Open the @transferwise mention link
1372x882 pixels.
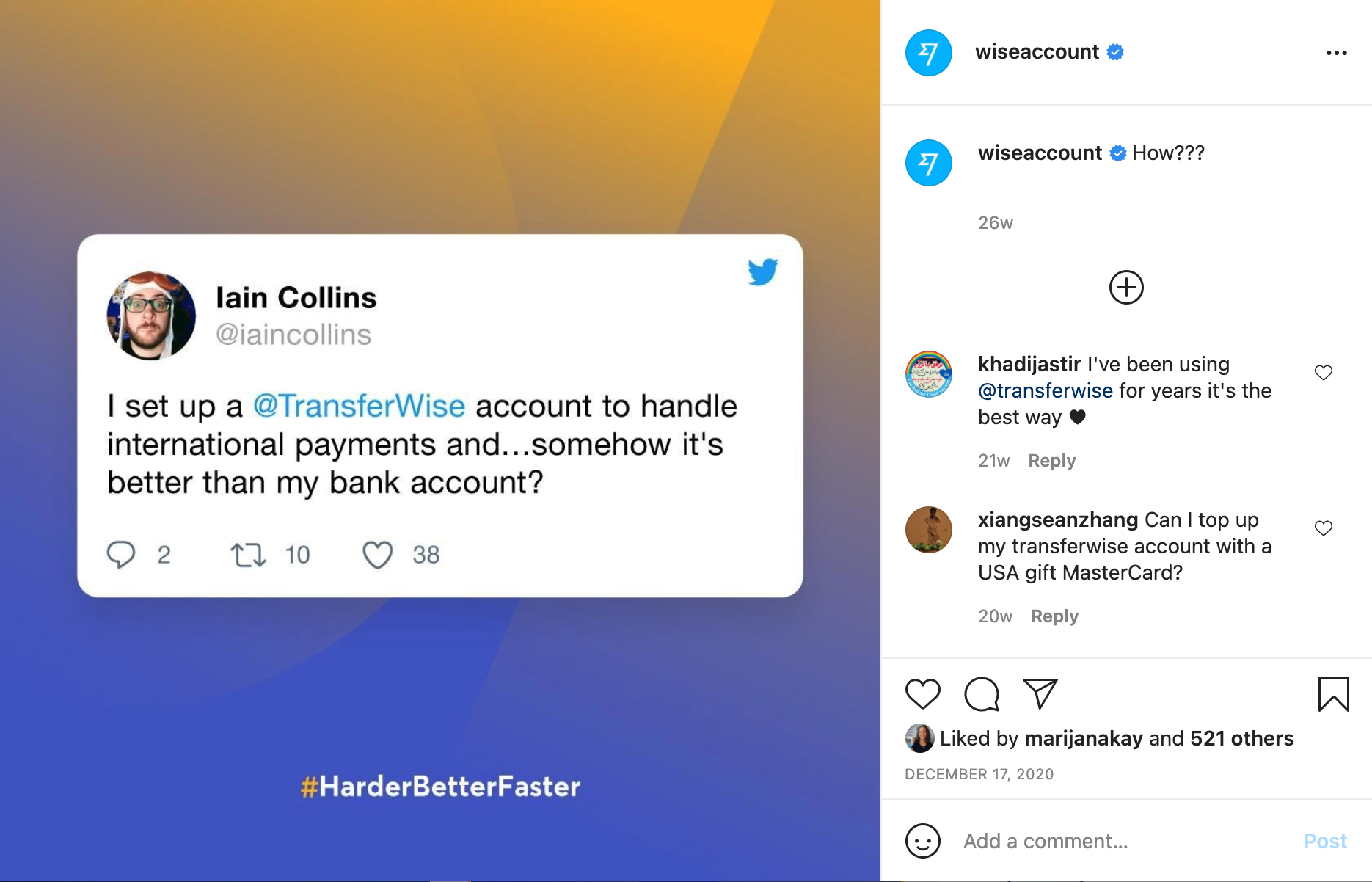[1045, 390]
